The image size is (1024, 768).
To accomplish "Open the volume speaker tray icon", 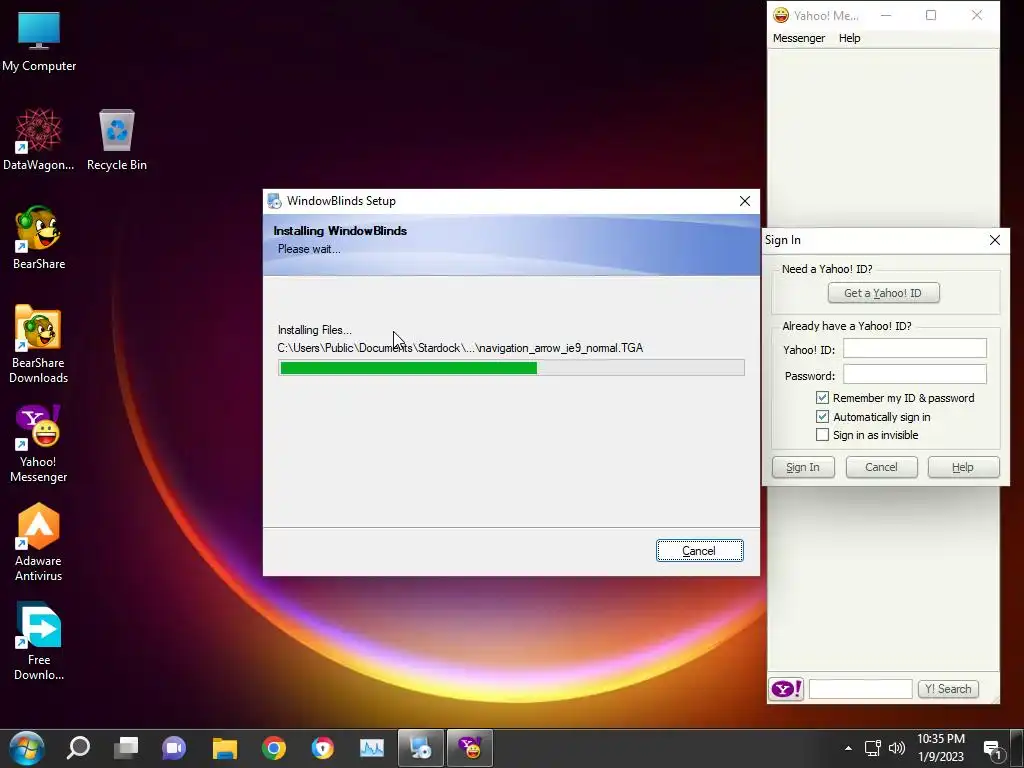I will pos(897,748).
